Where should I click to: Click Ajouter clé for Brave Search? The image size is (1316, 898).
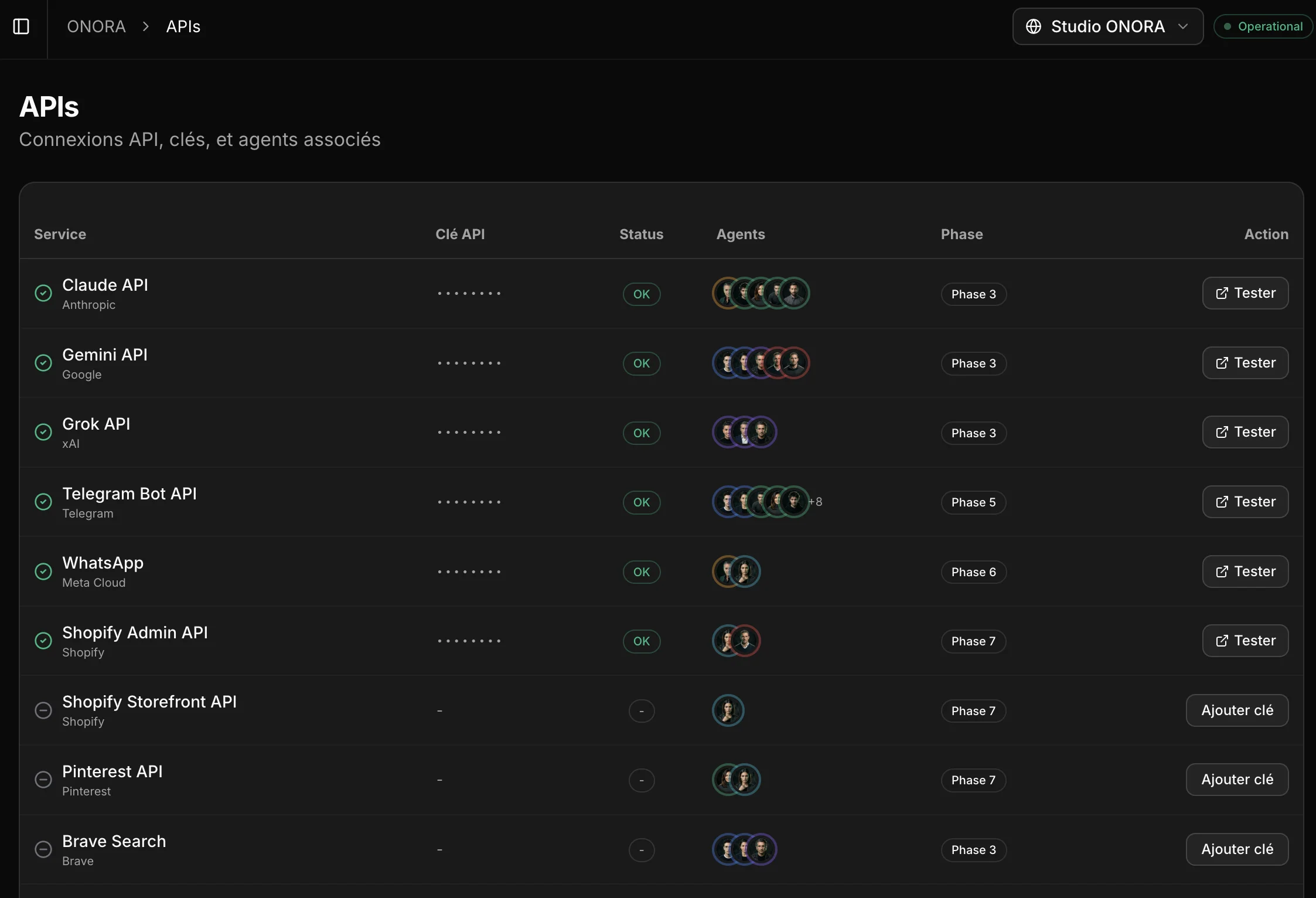tap(1236, 849)
